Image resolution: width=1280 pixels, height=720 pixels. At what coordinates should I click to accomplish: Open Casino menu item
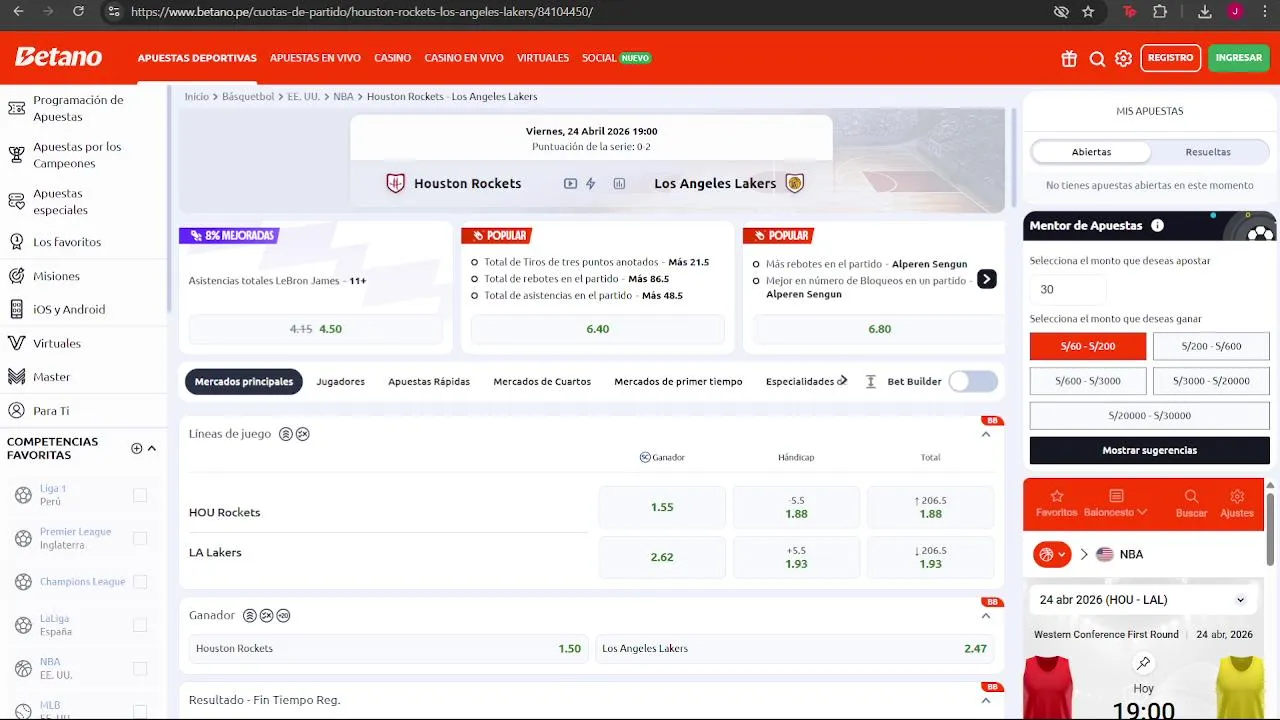point(393,58)
